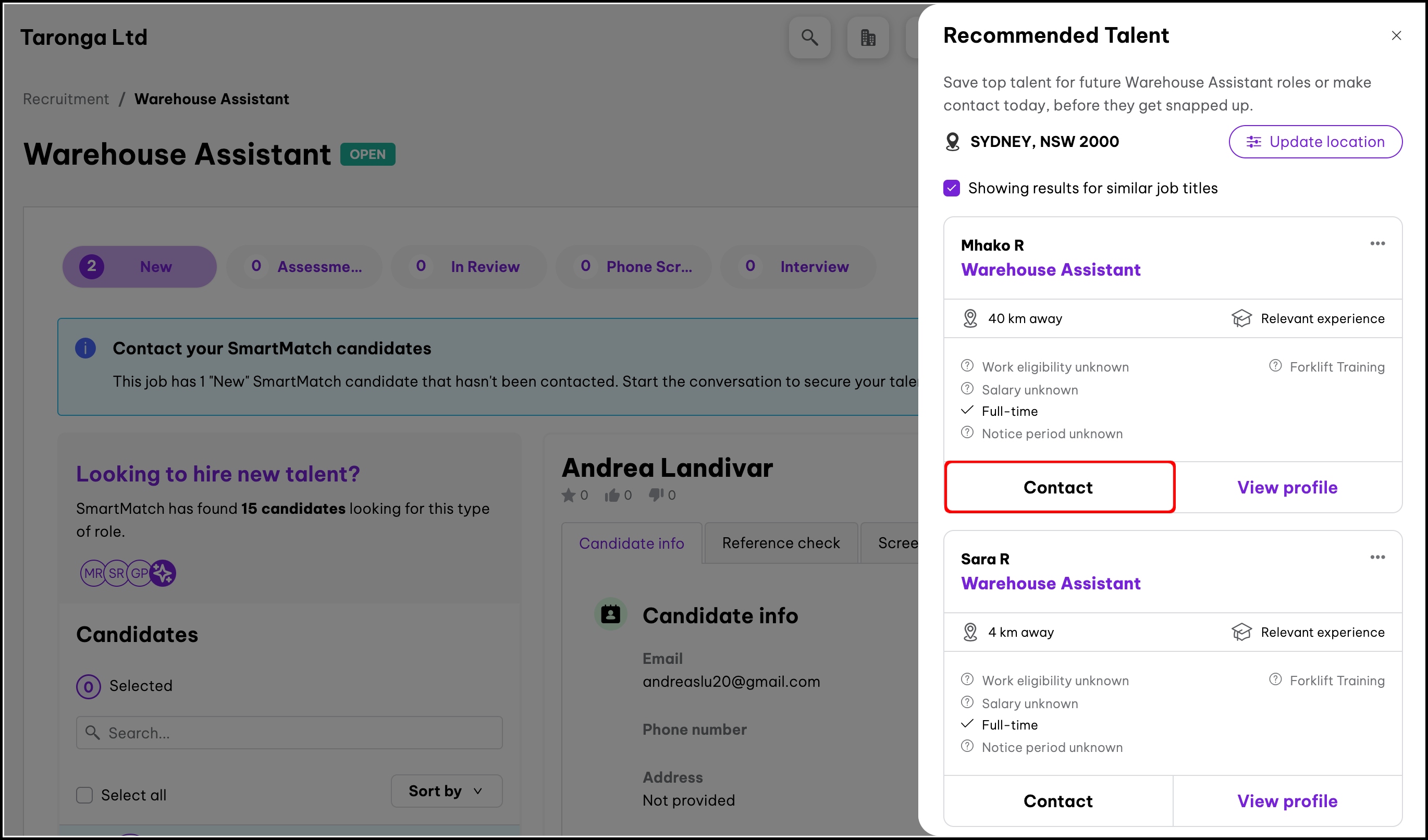The width and height of the screenshot is (1428, 840).
Task: Click the search magnifier icon in header
Action: coord(809,38)
